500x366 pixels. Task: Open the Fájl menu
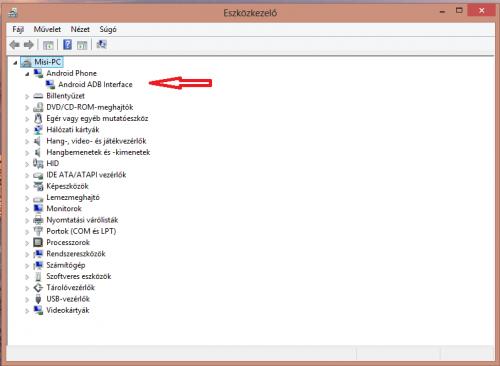point(18,29)
